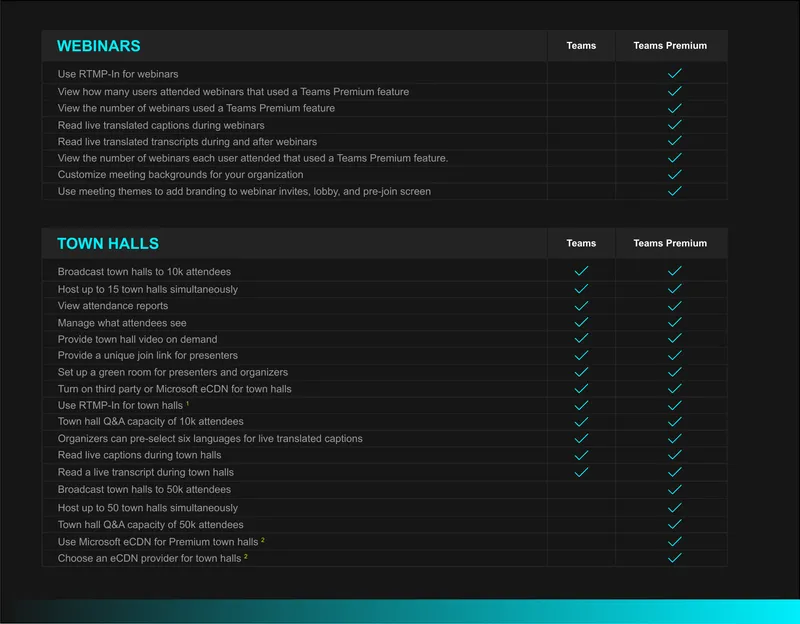Click Teams Premium checkmark for Choose an eCDN provider
Image resolution: width=800 pixels, height=624 pixels.
coord(674,558)
